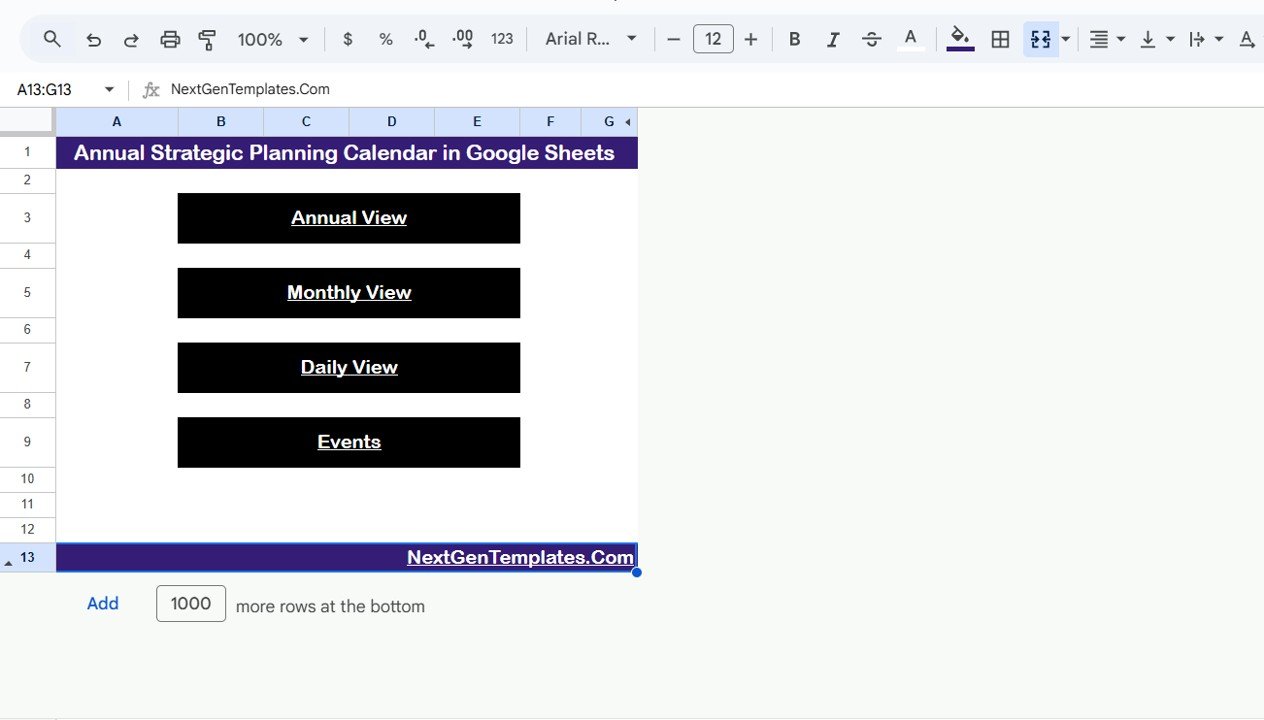Open the font family dropdown
Screen dimensions: 1264x720
coord(590,39)
